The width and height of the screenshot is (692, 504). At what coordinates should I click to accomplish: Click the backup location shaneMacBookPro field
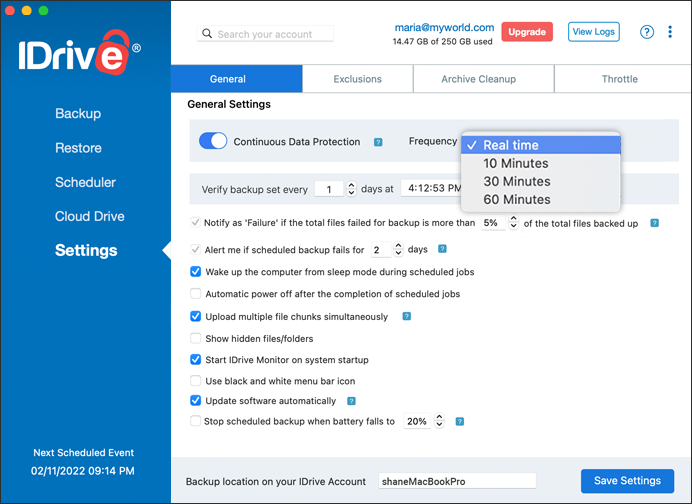457,481
